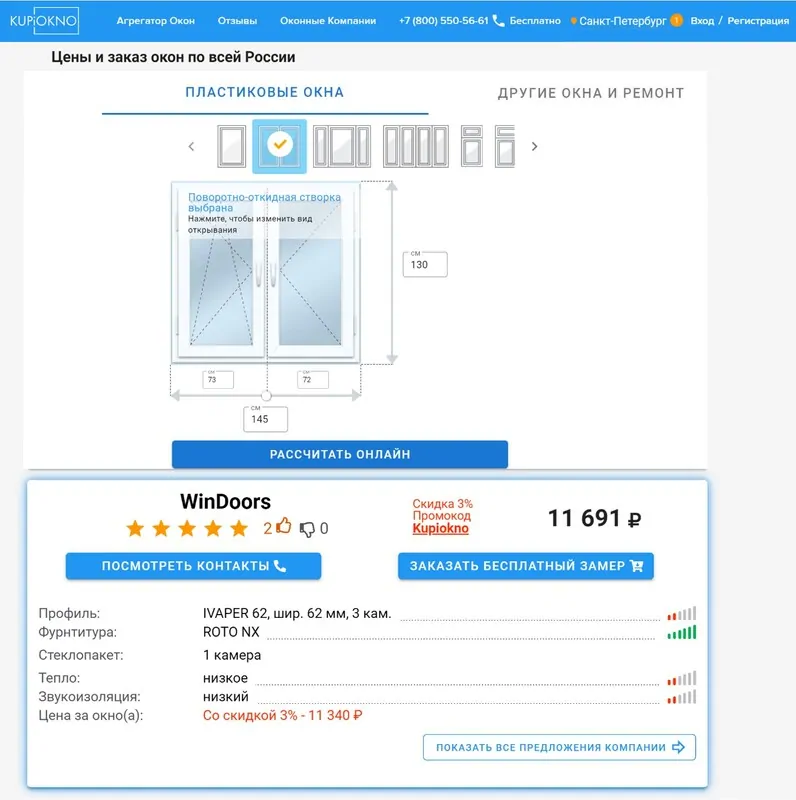Select single-sash window type

[232, 146]
